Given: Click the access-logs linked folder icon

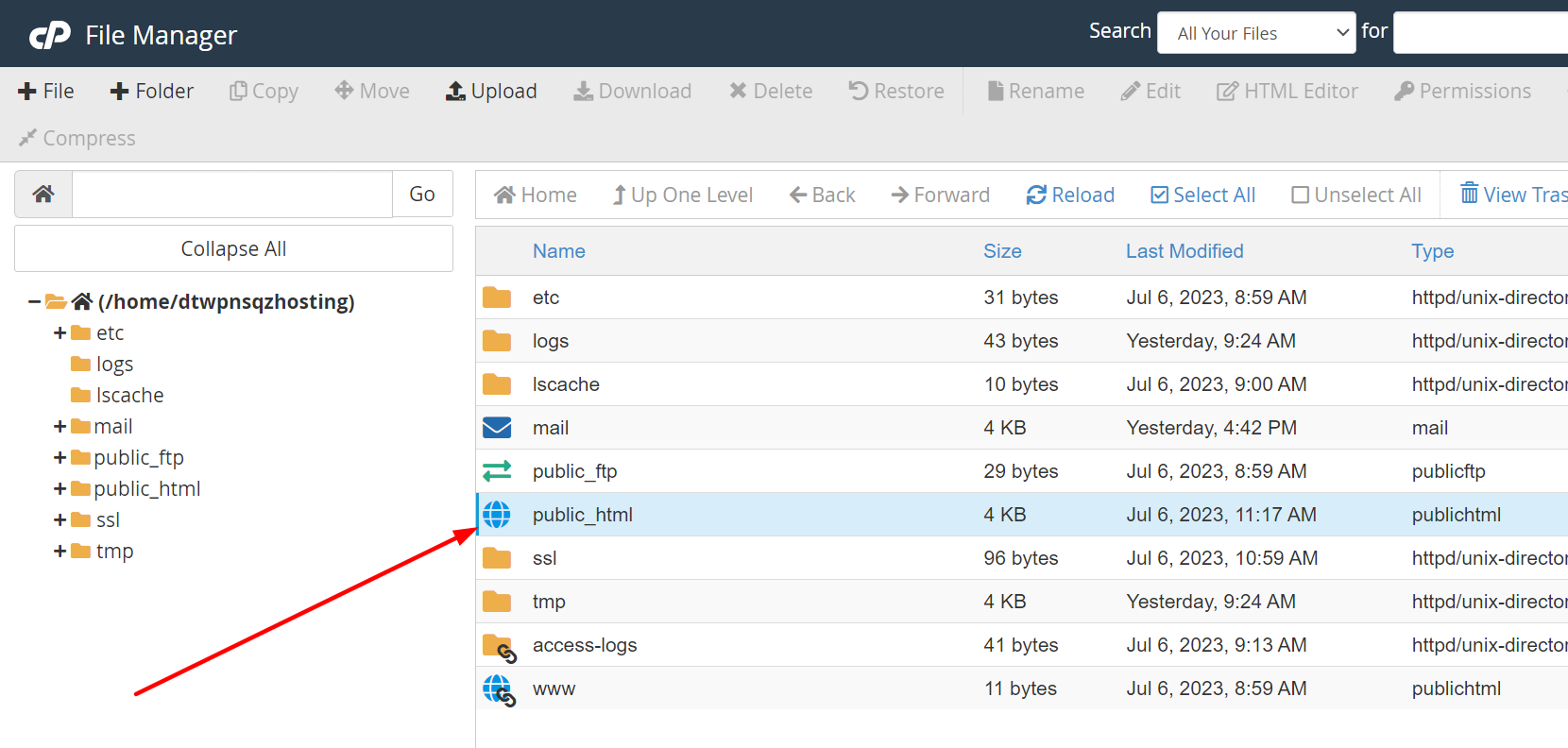Looking at the screenshot, I should (499, 648).
